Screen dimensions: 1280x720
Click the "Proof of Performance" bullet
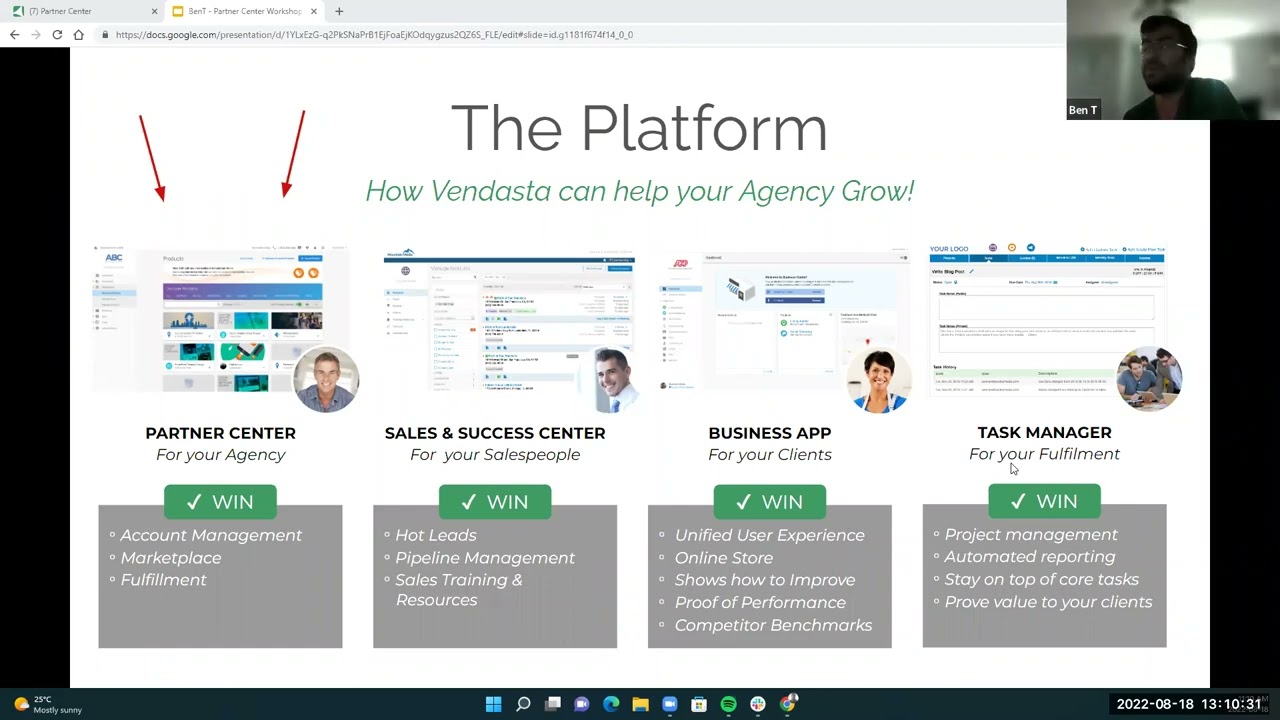coord(760,603)
